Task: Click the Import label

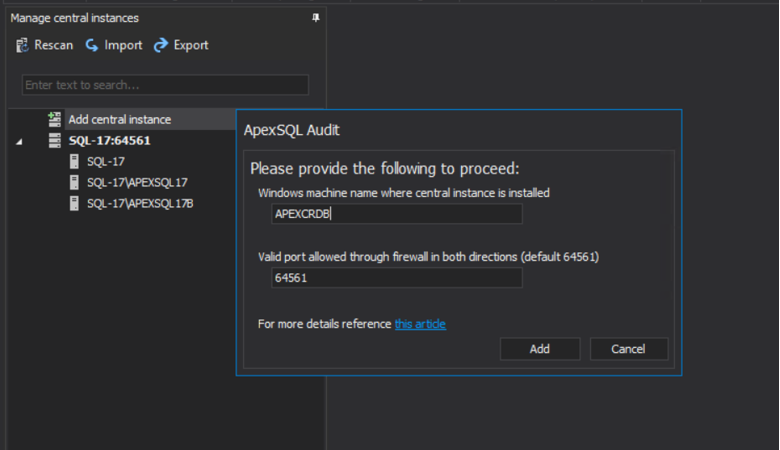Action: pyautogui.click(x=123, y=45)
